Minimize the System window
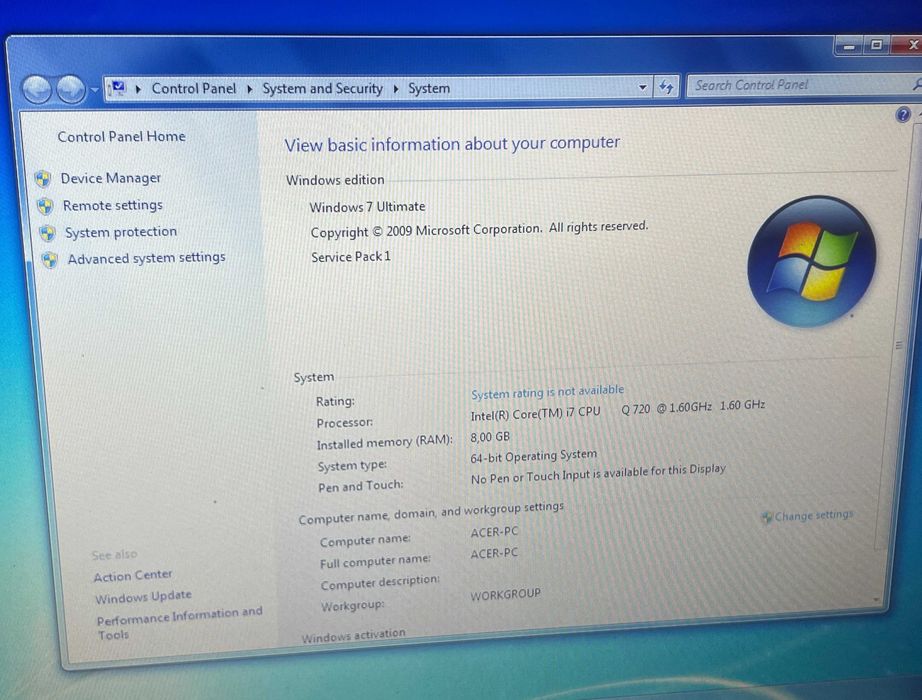 point(849,45)
